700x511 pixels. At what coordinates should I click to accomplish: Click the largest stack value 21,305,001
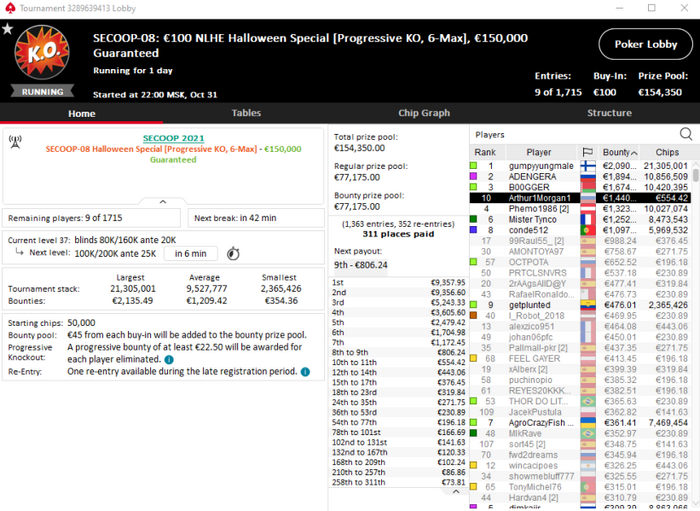(133, 289)
